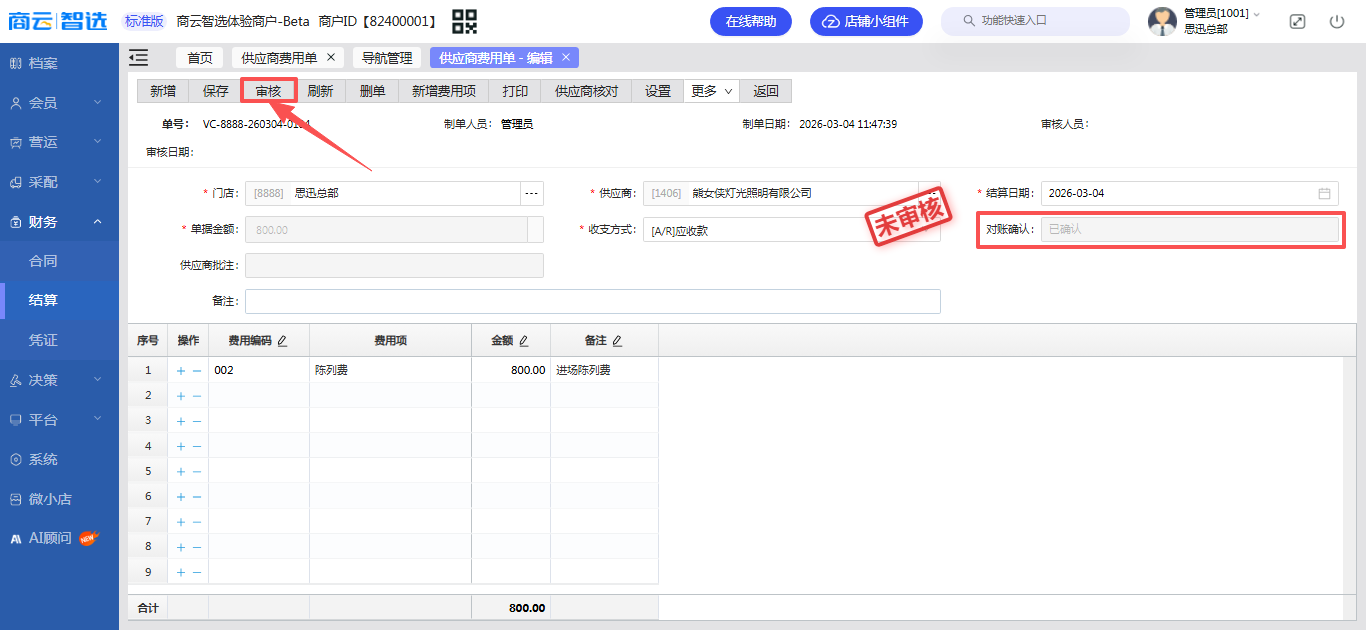Click the plus icon in row 1
The height and width of the screenshot is (630, 1366).
pos(181,370)
